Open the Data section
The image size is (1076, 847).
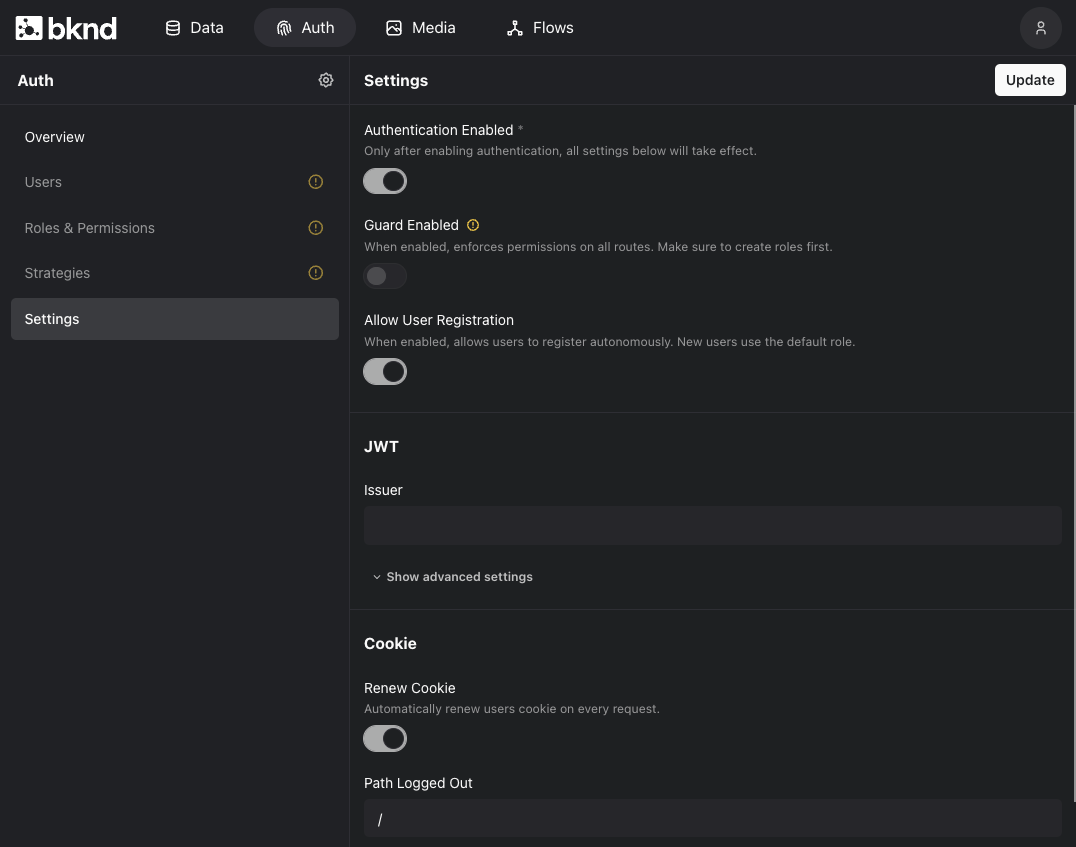(195, 28)
